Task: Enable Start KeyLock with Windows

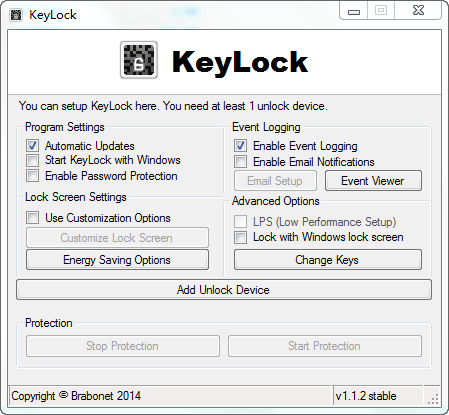Action: [33, 160]
